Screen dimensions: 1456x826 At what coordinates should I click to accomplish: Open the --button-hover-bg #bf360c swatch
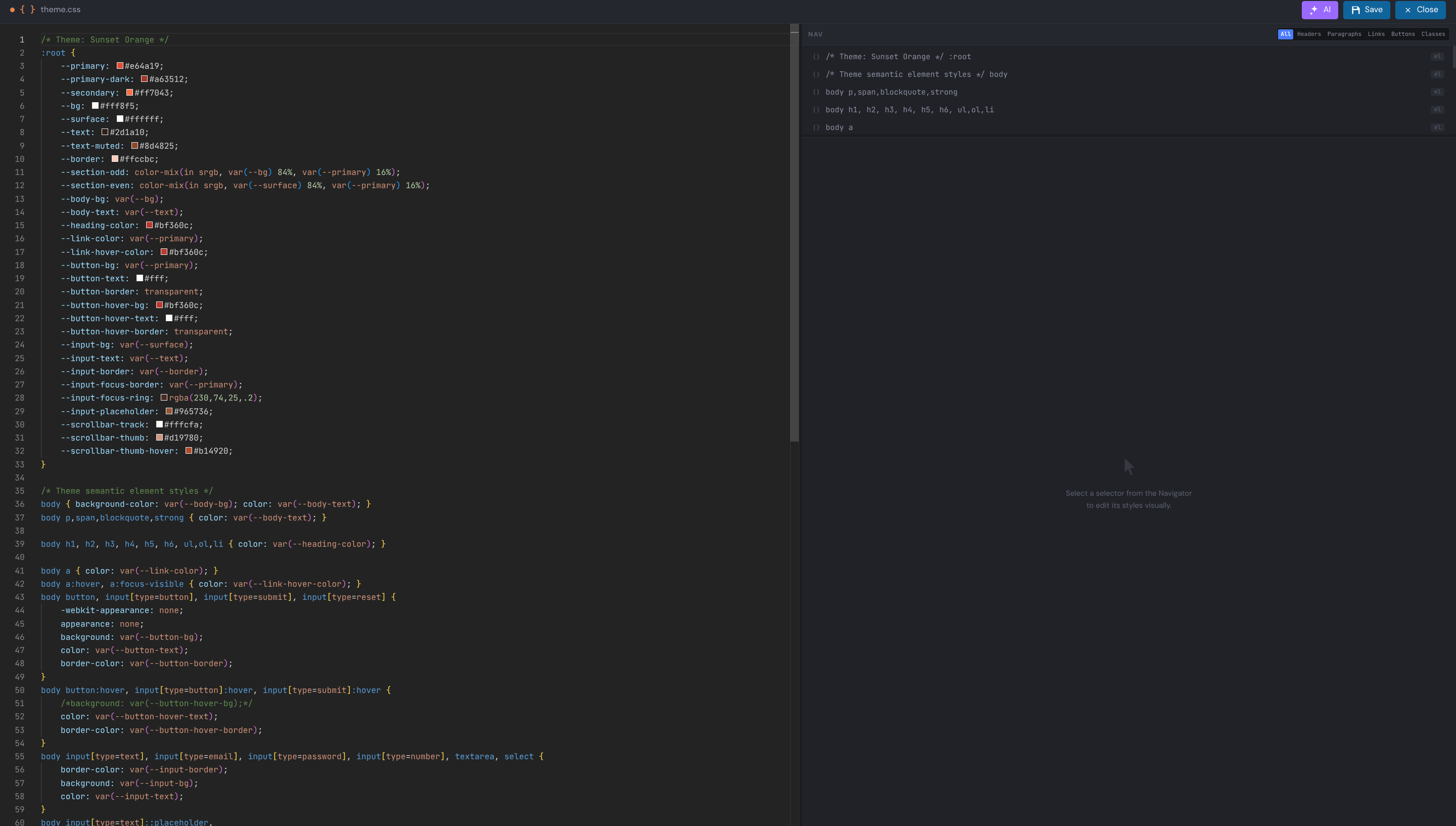[x=159, y=305]
